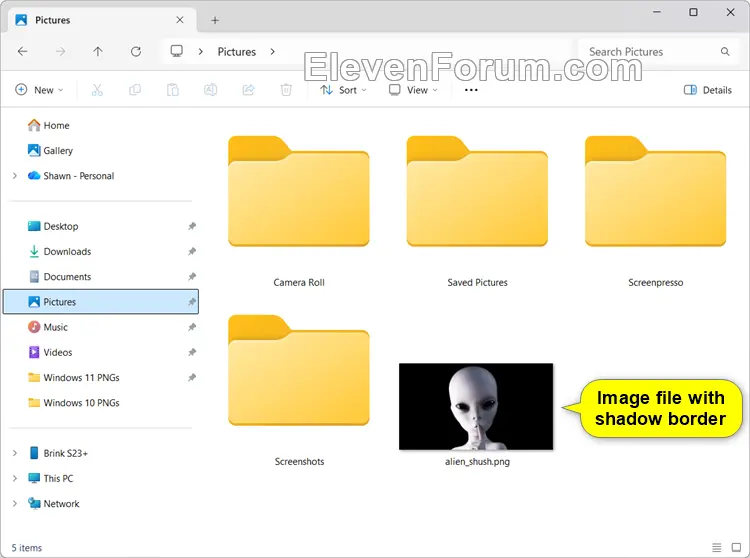Click the alien_shush.png file name

coord(477,462)
